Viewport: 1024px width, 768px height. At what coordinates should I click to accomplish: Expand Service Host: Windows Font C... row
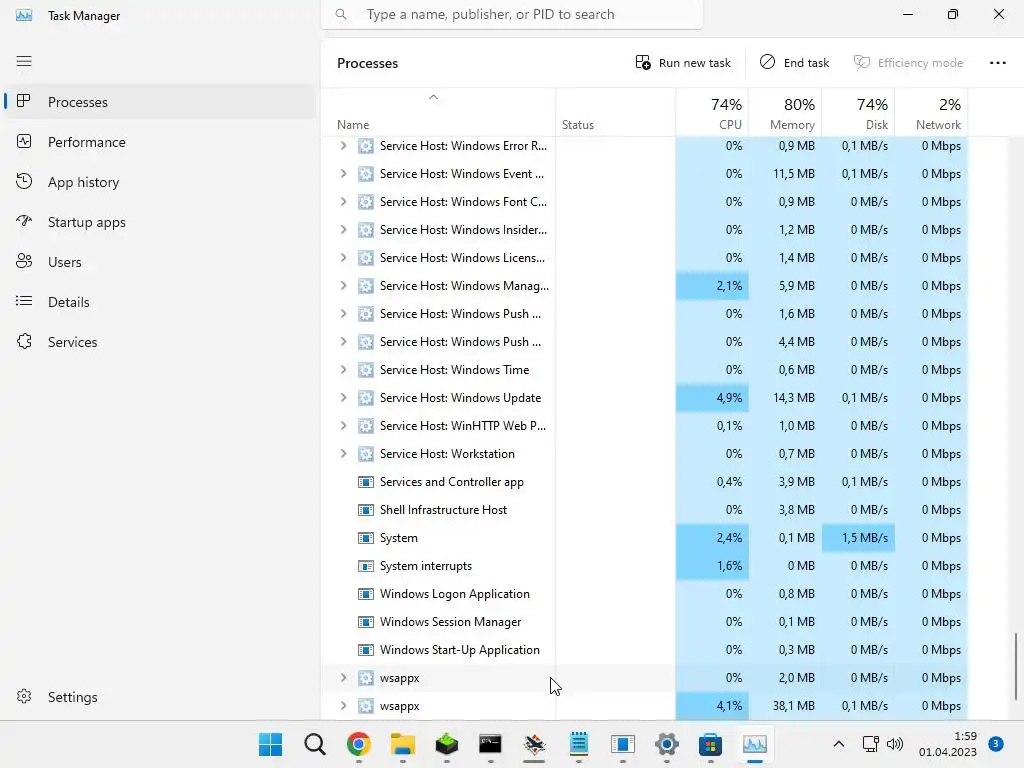pyautogui.click(x=343, y=202)
